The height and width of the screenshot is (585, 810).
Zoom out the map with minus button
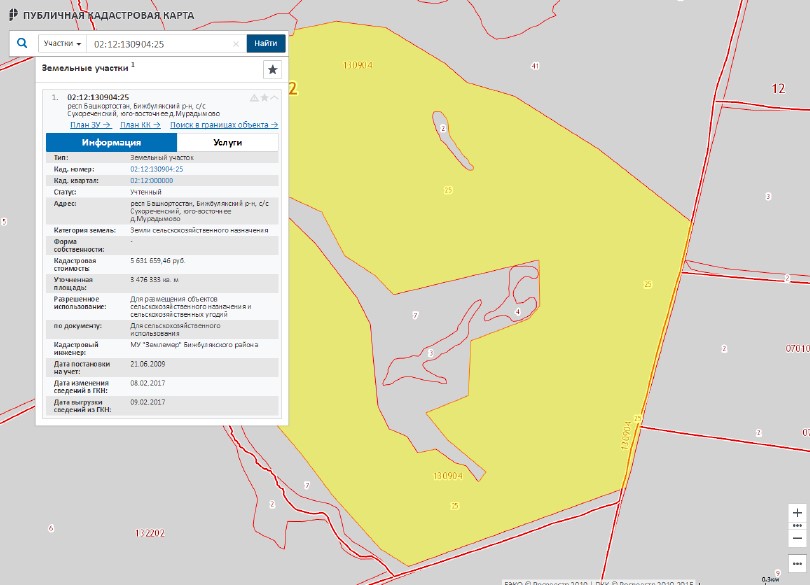click(x=797, y=538)
